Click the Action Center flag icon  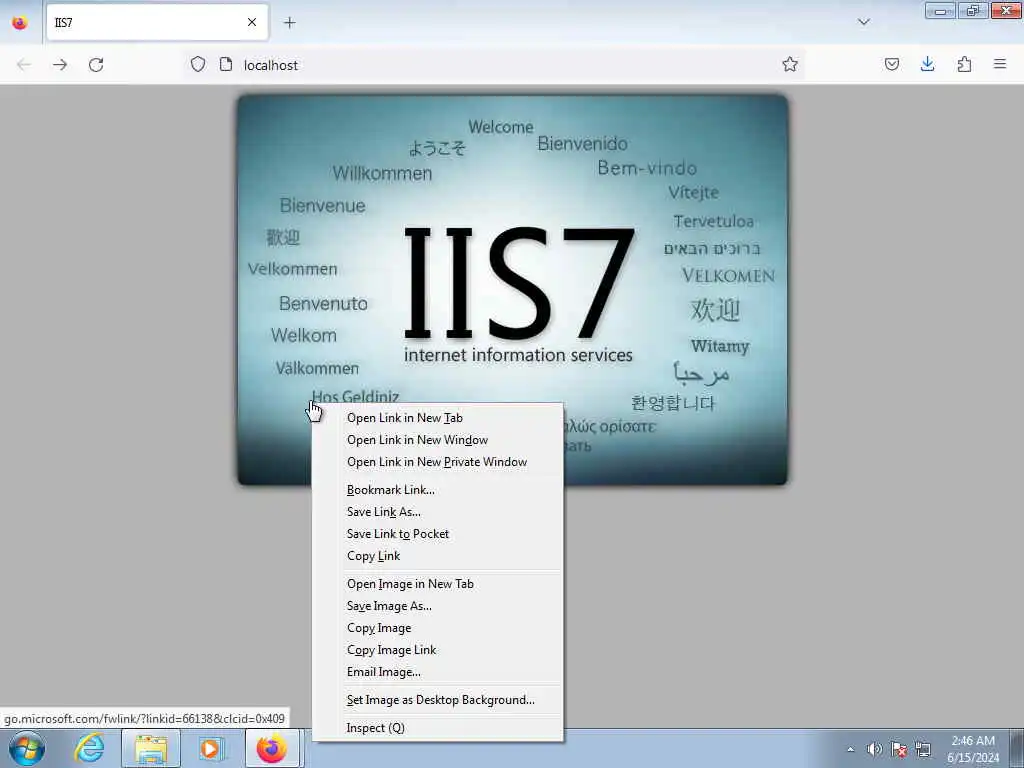[x=899, y=750]
